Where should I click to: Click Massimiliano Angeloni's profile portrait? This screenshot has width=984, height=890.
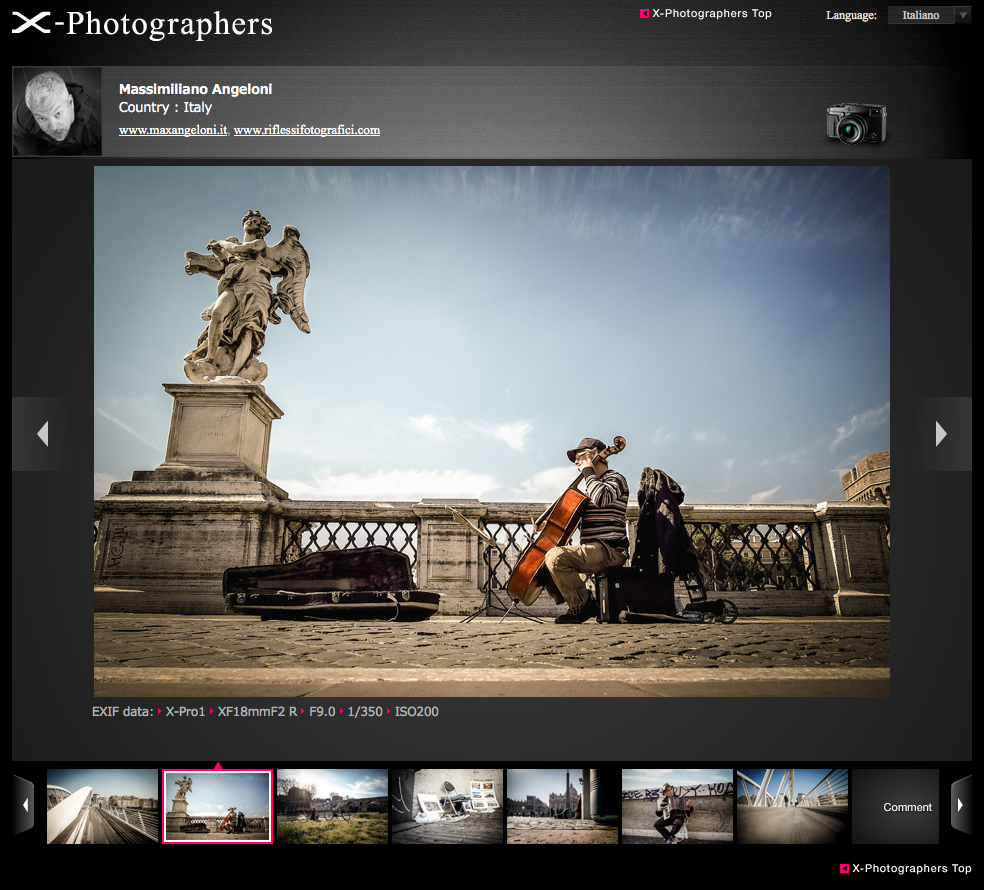(57, 111)
